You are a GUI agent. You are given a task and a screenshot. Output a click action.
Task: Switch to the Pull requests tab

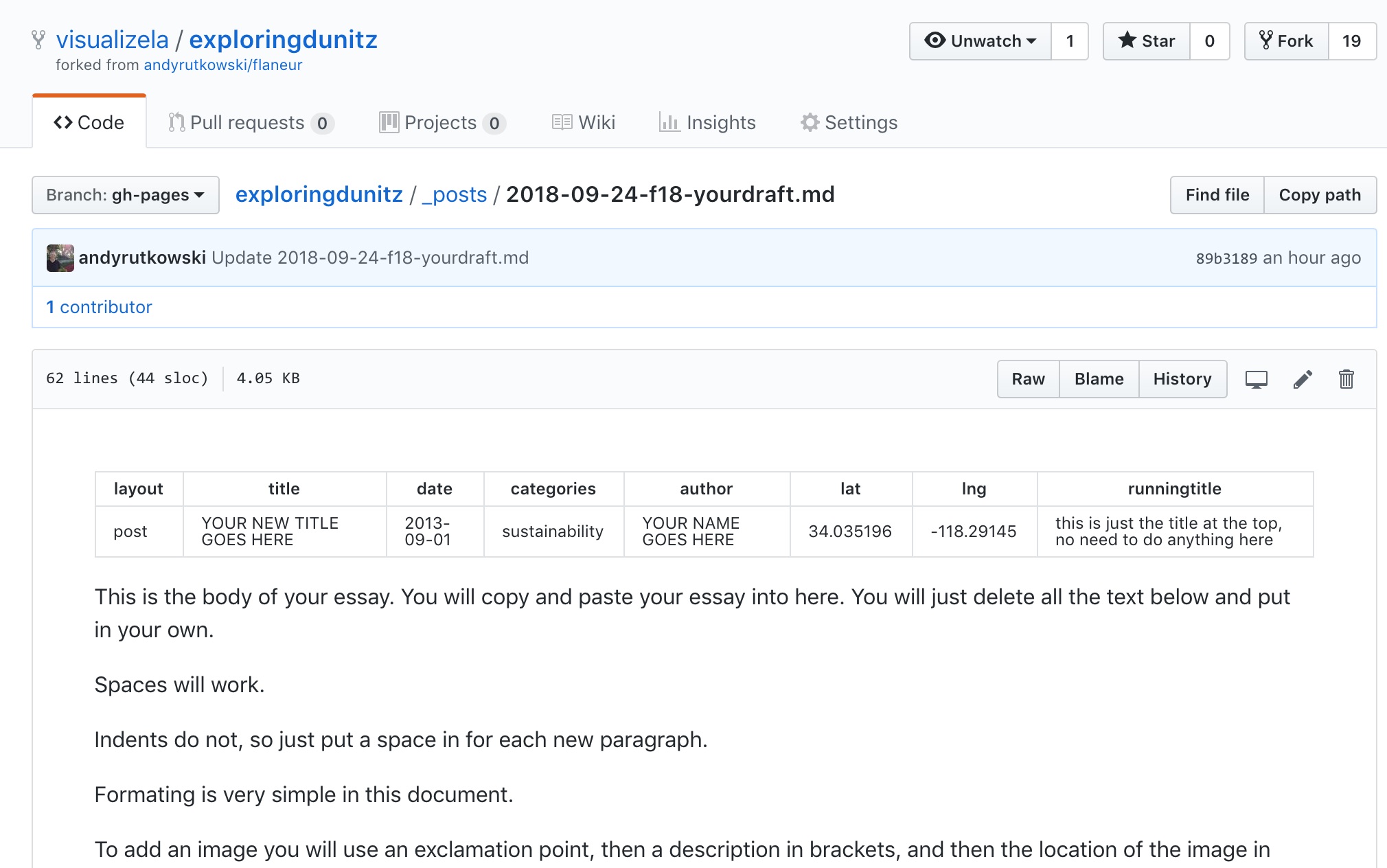click(251, 122)
